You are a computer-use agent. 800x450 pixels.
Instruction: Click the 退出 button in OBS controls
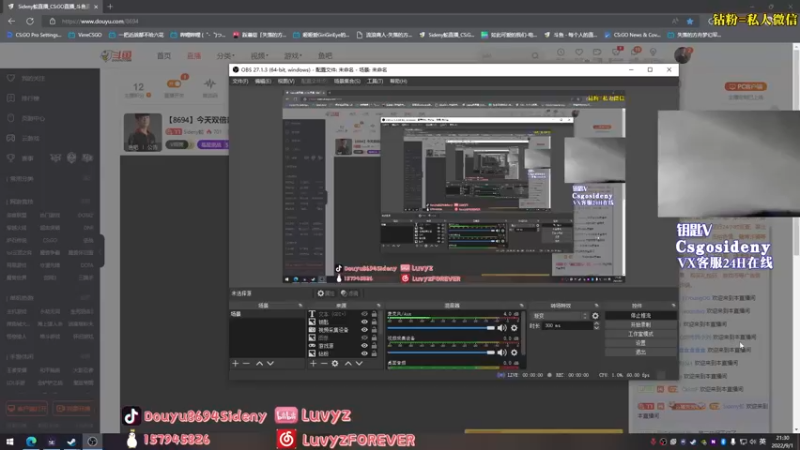(x=641, y=353)
